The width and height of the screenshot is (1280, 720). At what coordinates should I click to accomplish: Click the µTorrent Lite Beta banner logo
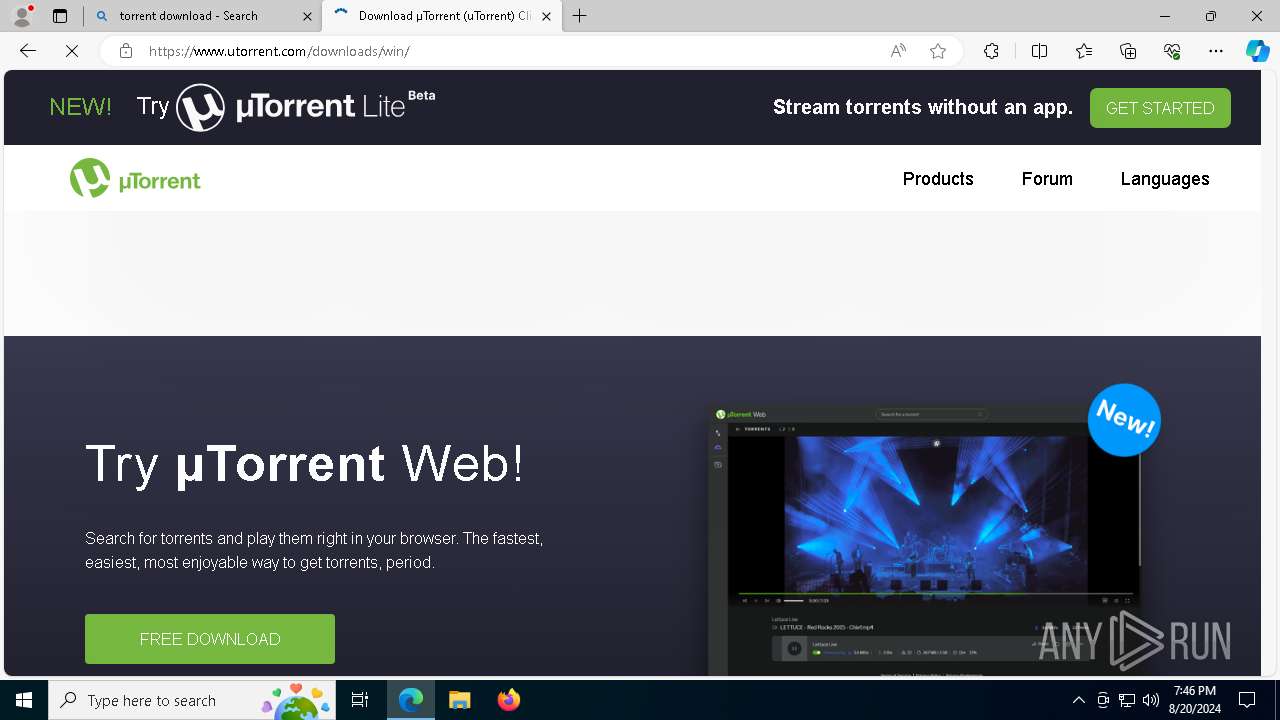[x=306, y=107]
